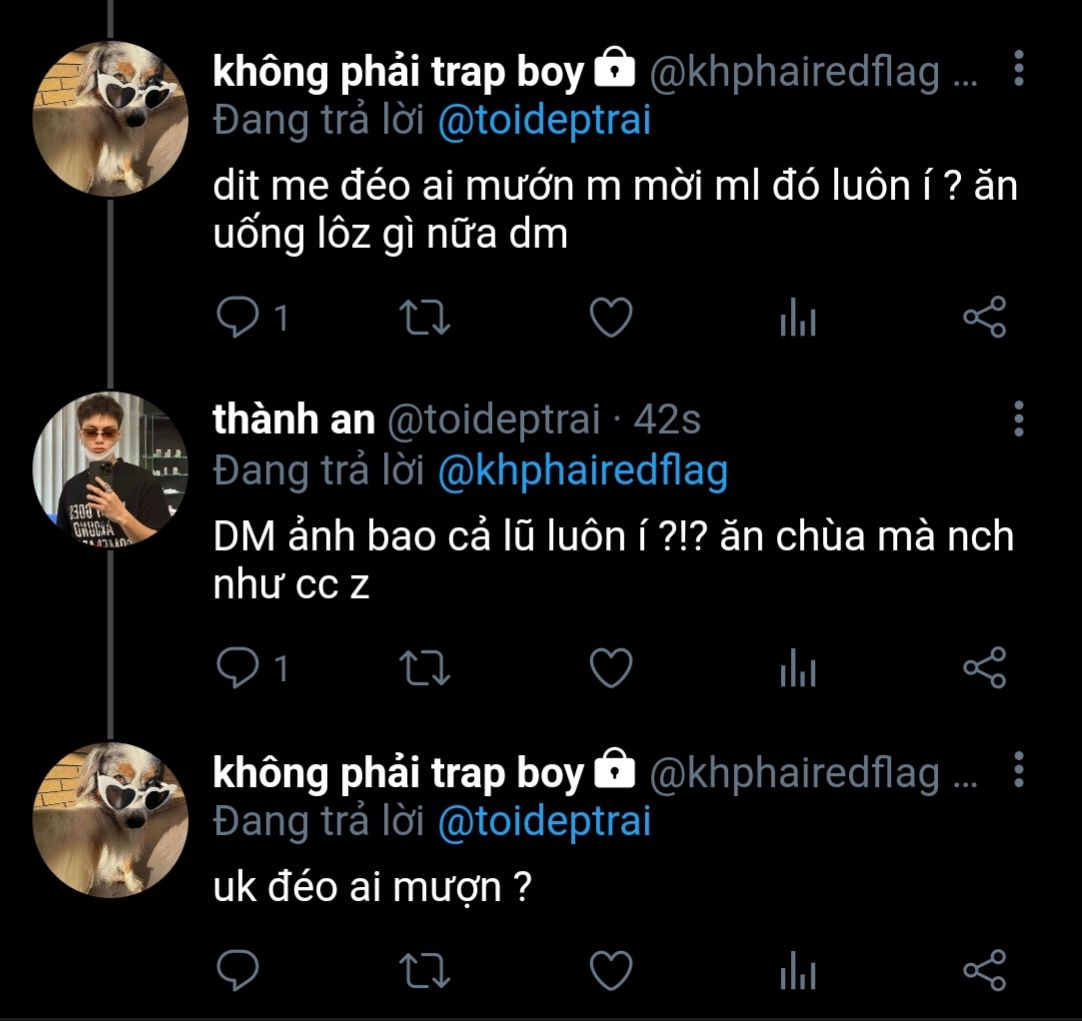Share thành an's tweet
Screen dimensions: 1082x1021
[984, 669]
